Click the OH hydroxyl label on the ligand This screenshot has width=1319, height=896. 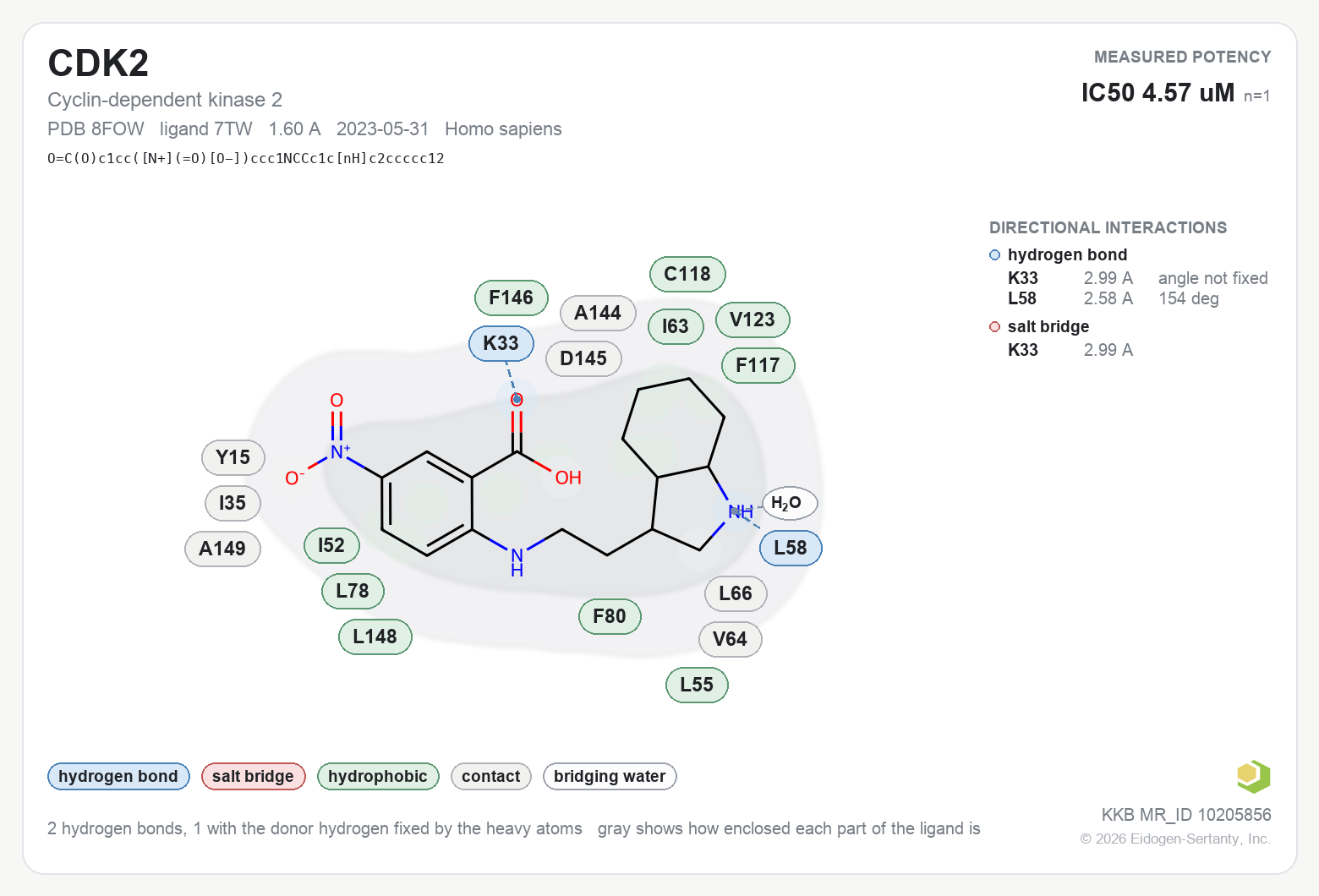pos(568,478)
